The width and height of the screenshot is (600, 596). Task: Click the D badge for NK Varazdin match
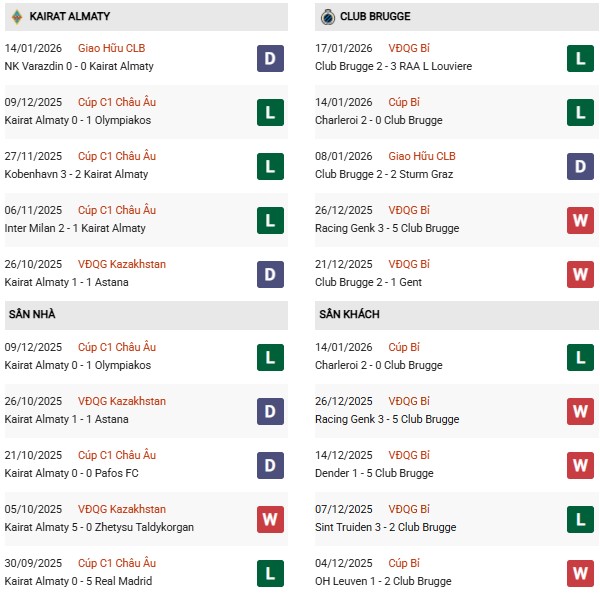(x=269, y=58)
